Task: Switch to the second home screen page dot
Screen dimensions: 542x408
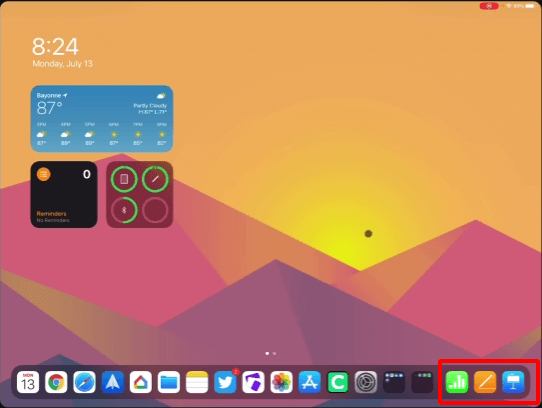Action: (x=274, y=353)
